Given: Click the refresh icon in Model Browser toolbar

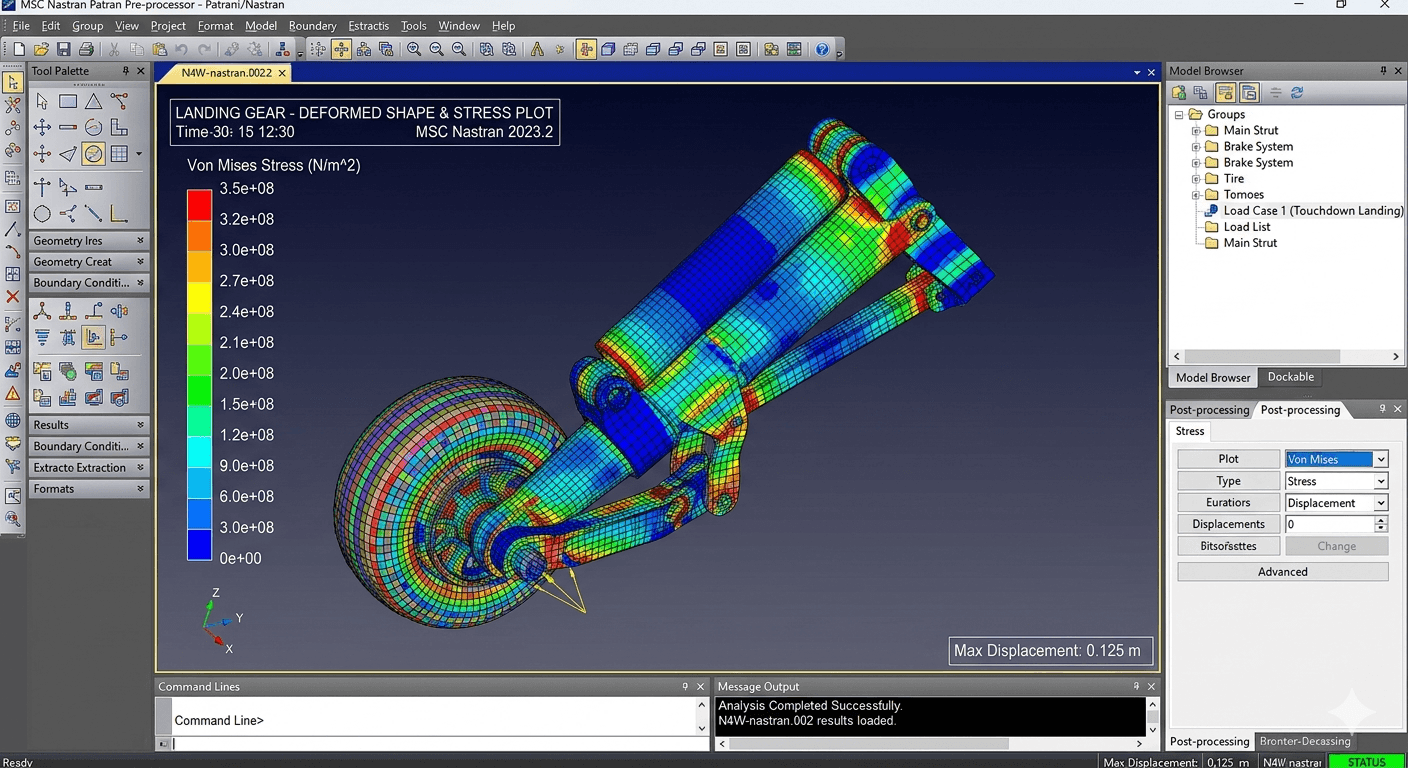Looking at the screenshot, I should coord(1297,93).
